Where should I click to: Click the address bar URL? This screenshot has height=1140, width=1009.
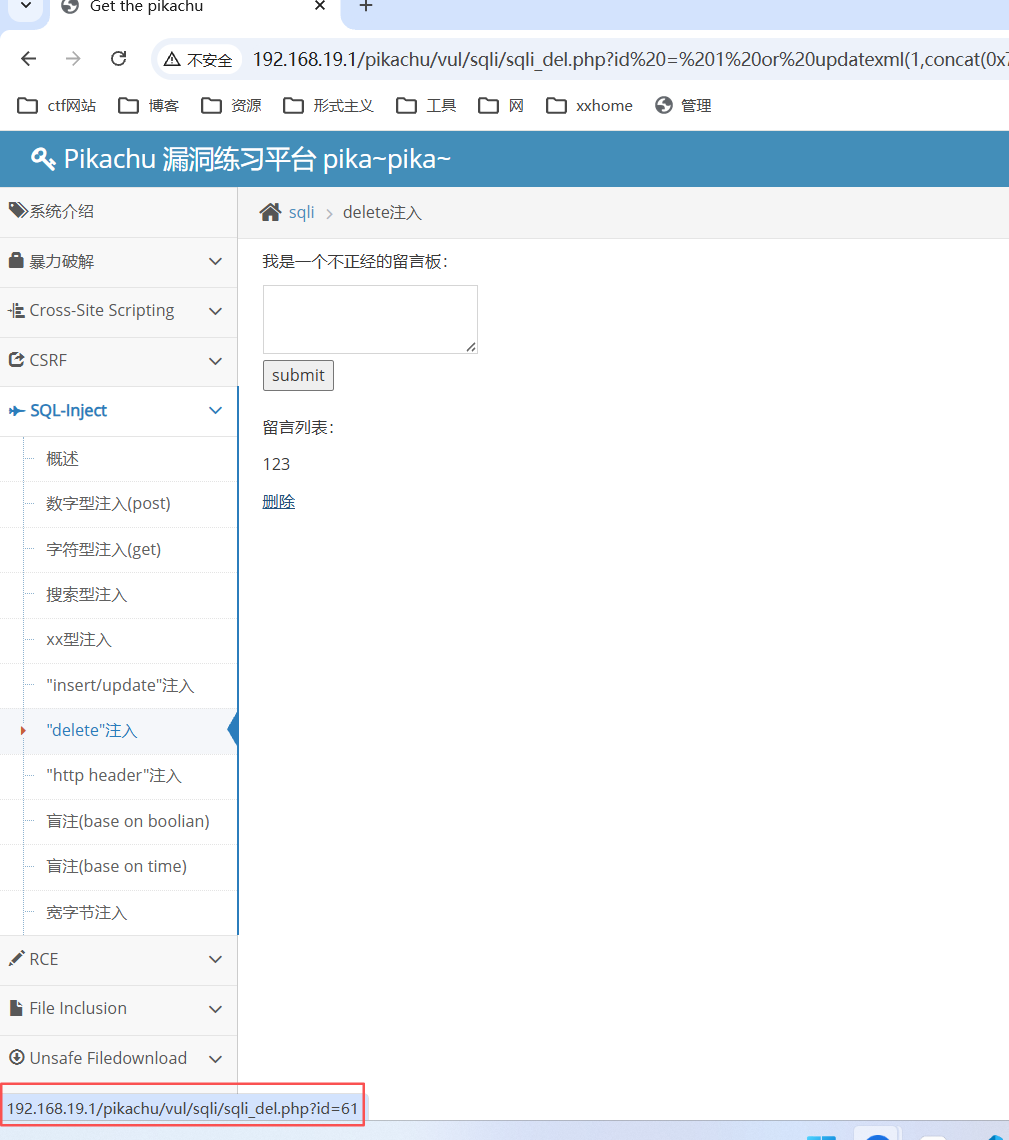tap(630, 60)
